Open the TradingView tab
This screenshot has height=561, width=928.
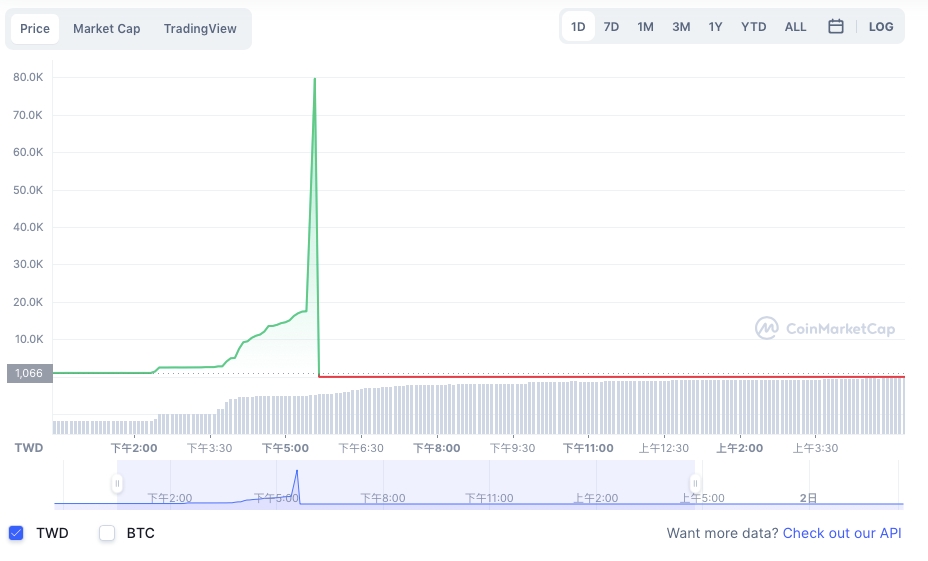pyautogui.click(x=200, y=28)
